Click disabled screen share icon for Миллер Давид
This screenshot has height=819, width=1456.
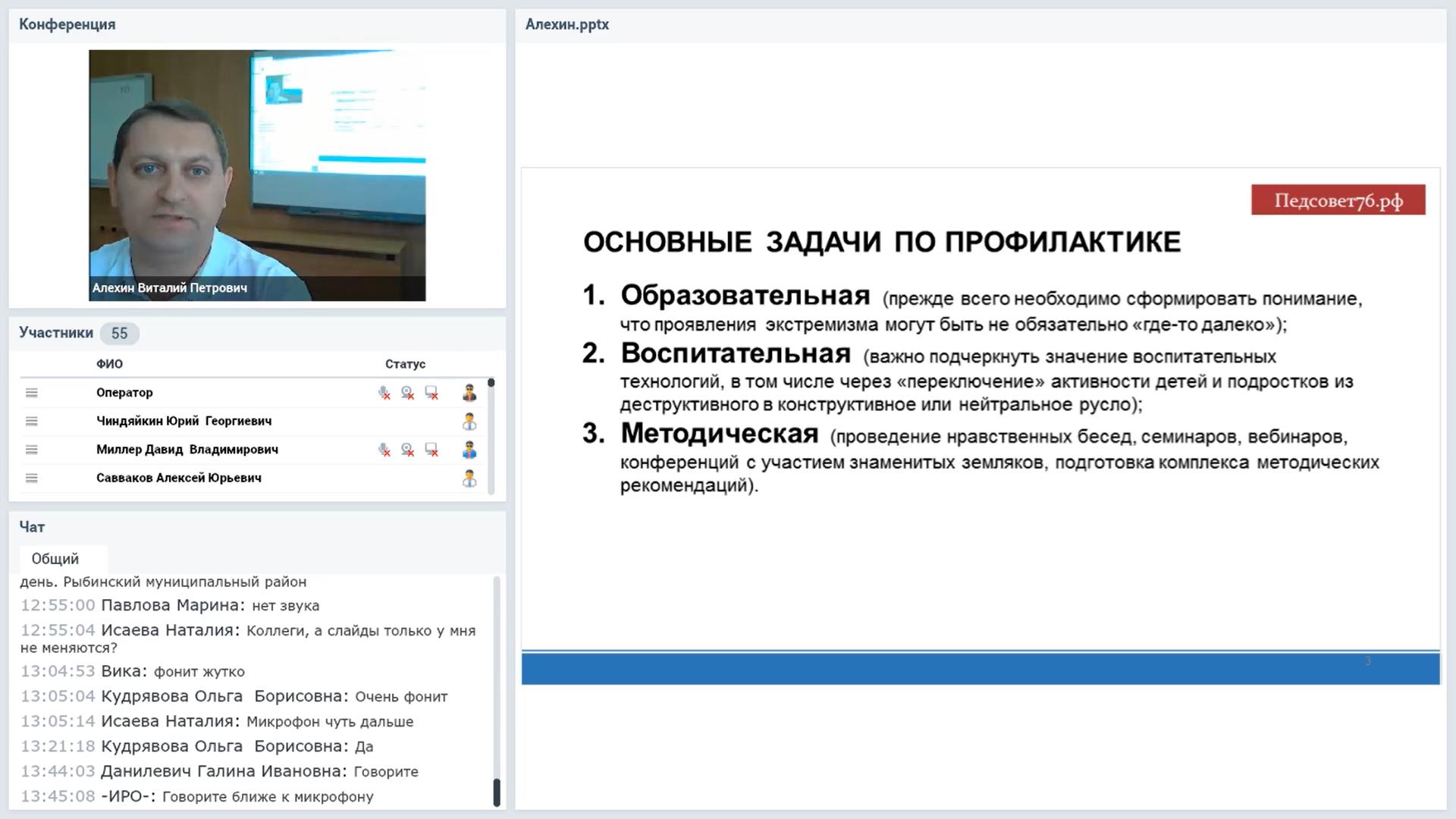(x=431, y=450)
